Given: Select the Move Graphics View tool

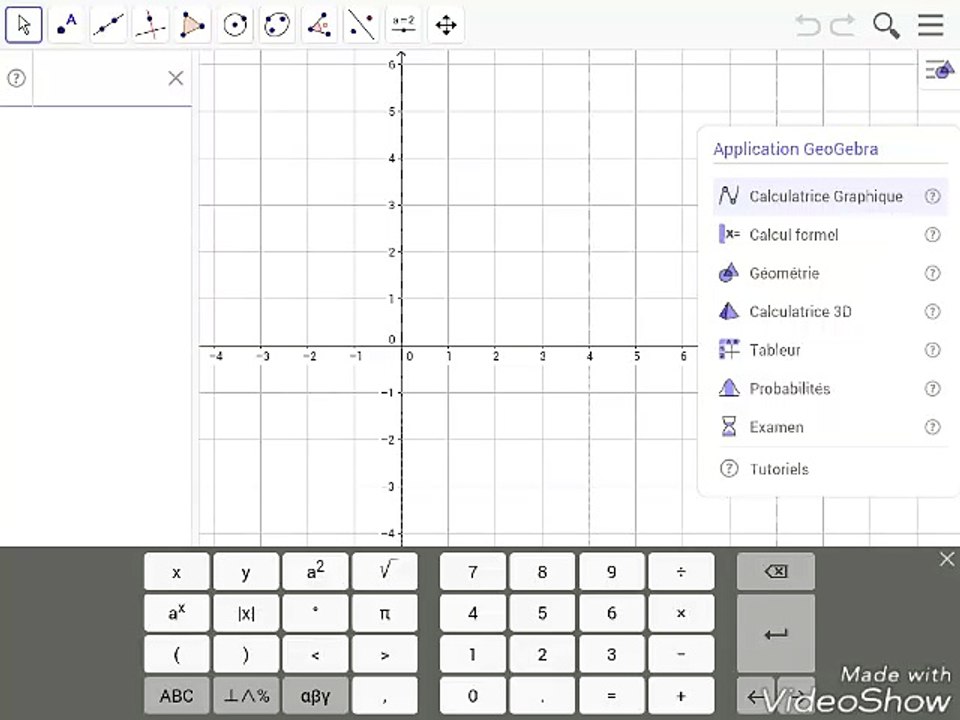Looking at the screenshot, I should (446, 25).
